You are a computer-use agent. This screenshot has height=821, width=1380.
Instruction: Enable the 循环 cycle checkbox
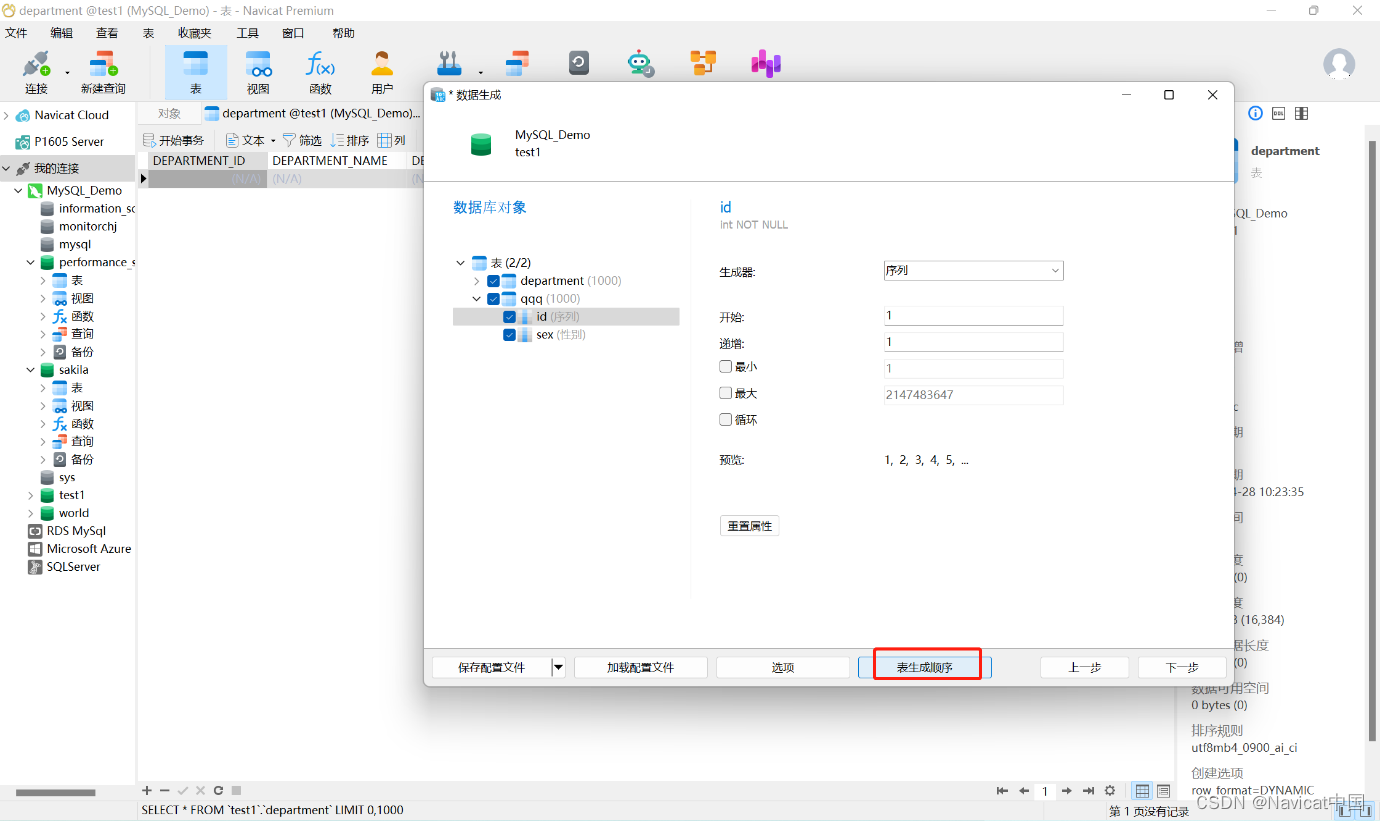click(726, 420)
